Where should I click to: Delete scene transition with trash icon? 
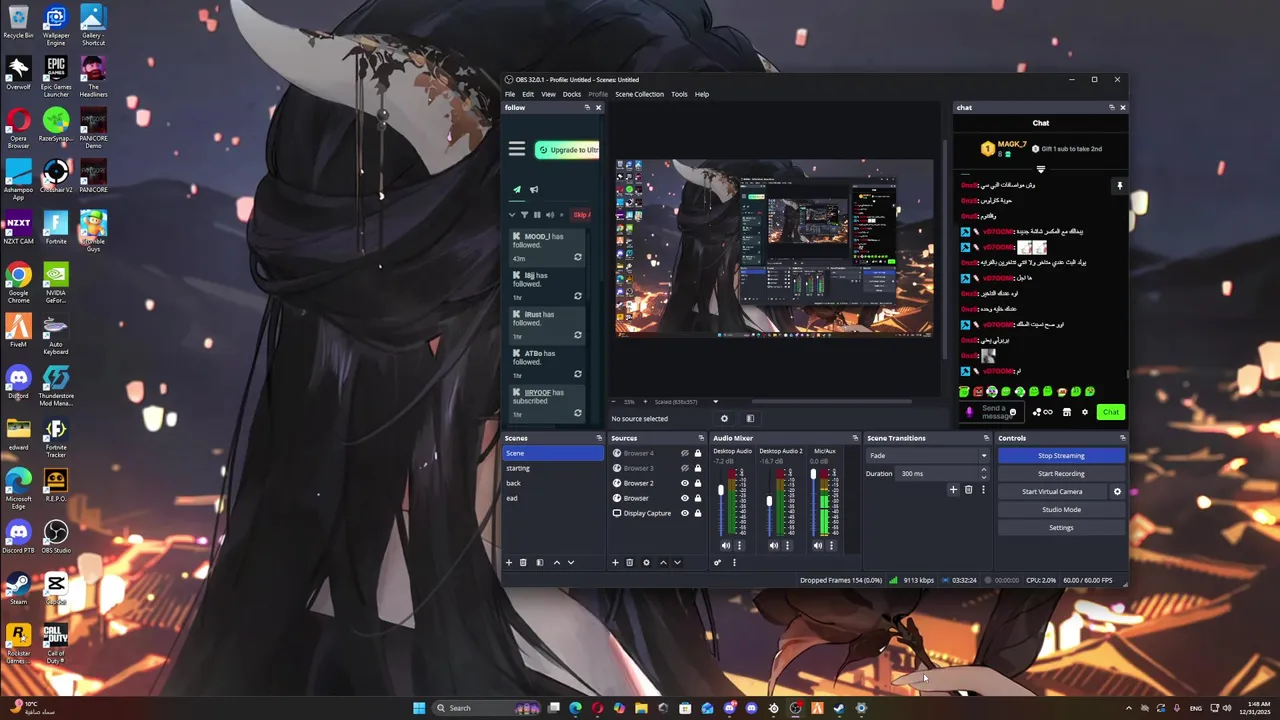(968, 490)
